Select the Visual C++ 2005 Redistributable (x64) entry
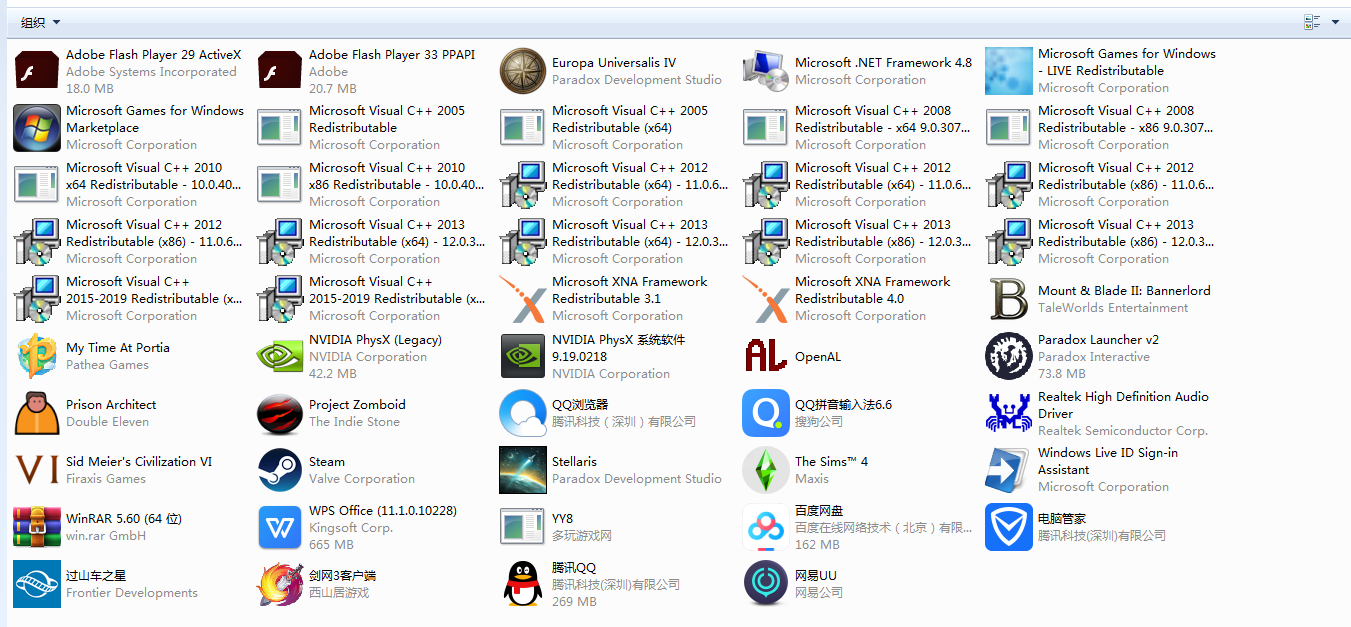 pyautogui.click(x=615, y=128)
